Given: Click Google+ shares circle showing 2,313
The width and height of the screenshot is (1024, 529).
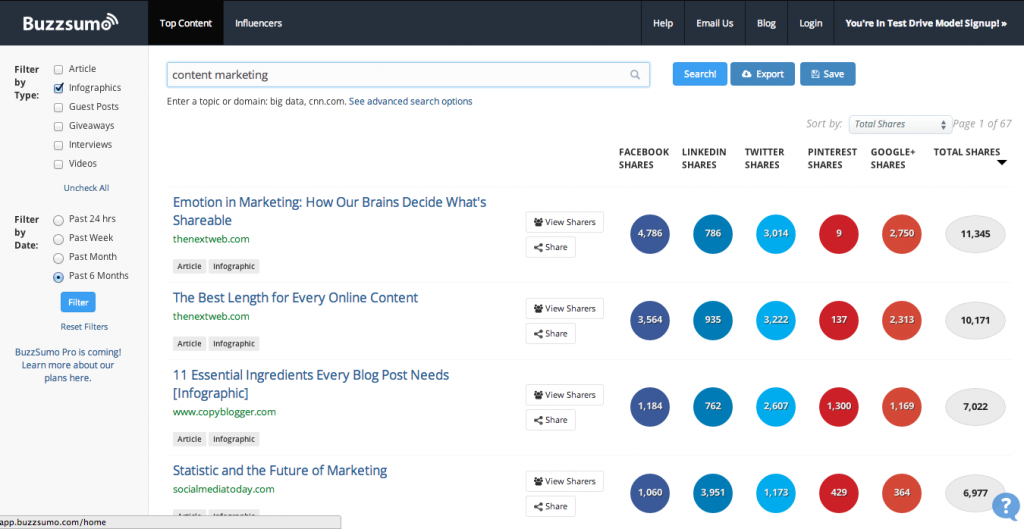Looking at the screenshot, I should (902, 320).
